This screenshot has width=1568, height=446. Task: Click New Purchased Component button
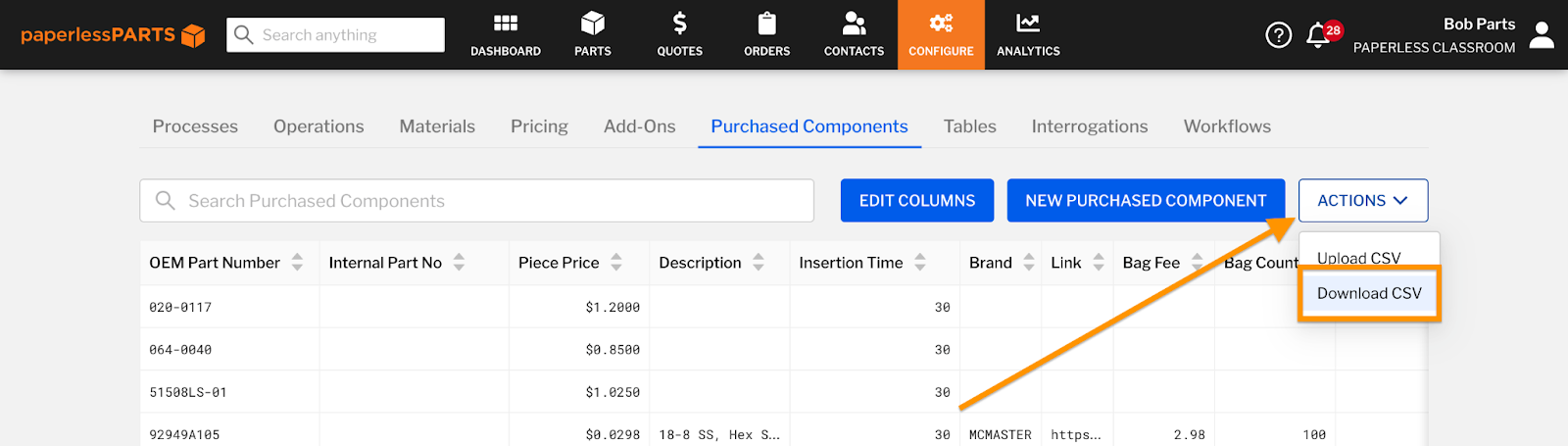pos(1146,201)
